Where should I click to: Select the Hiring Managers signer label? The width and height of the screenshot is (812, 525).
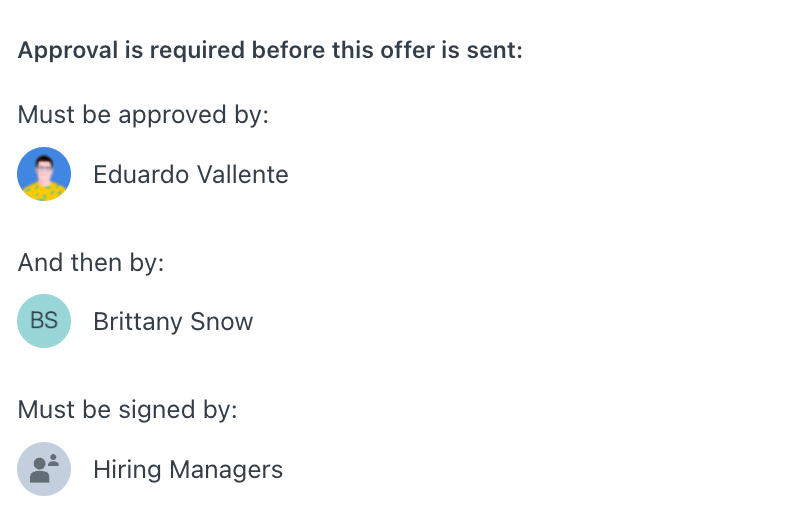[x=188, y=470]
